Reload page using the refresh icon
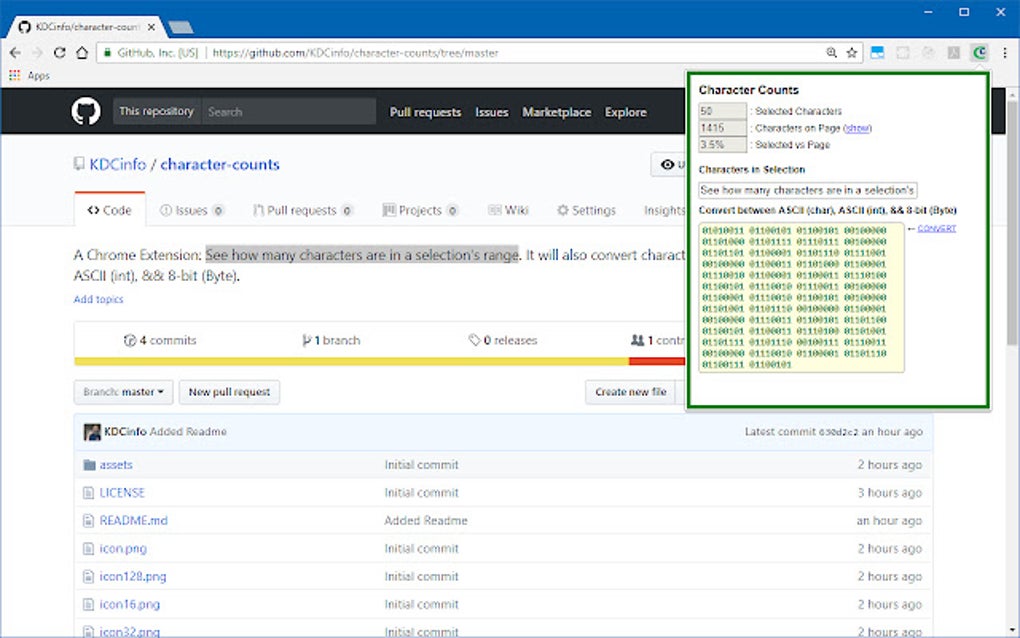This screenshot has width=1020, height=638. point(60,53)
